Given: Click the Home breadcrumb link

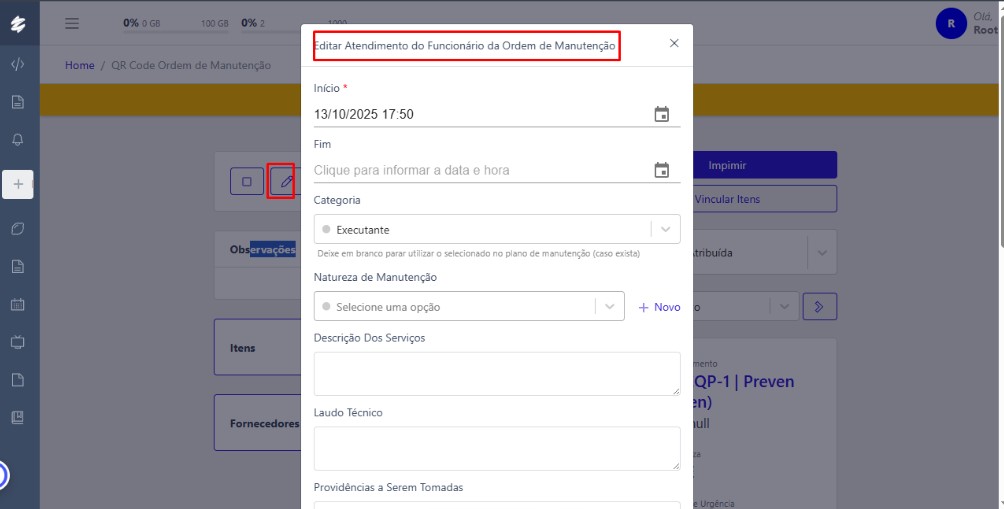Looking at the screenshot, I should tap(80, 65).
